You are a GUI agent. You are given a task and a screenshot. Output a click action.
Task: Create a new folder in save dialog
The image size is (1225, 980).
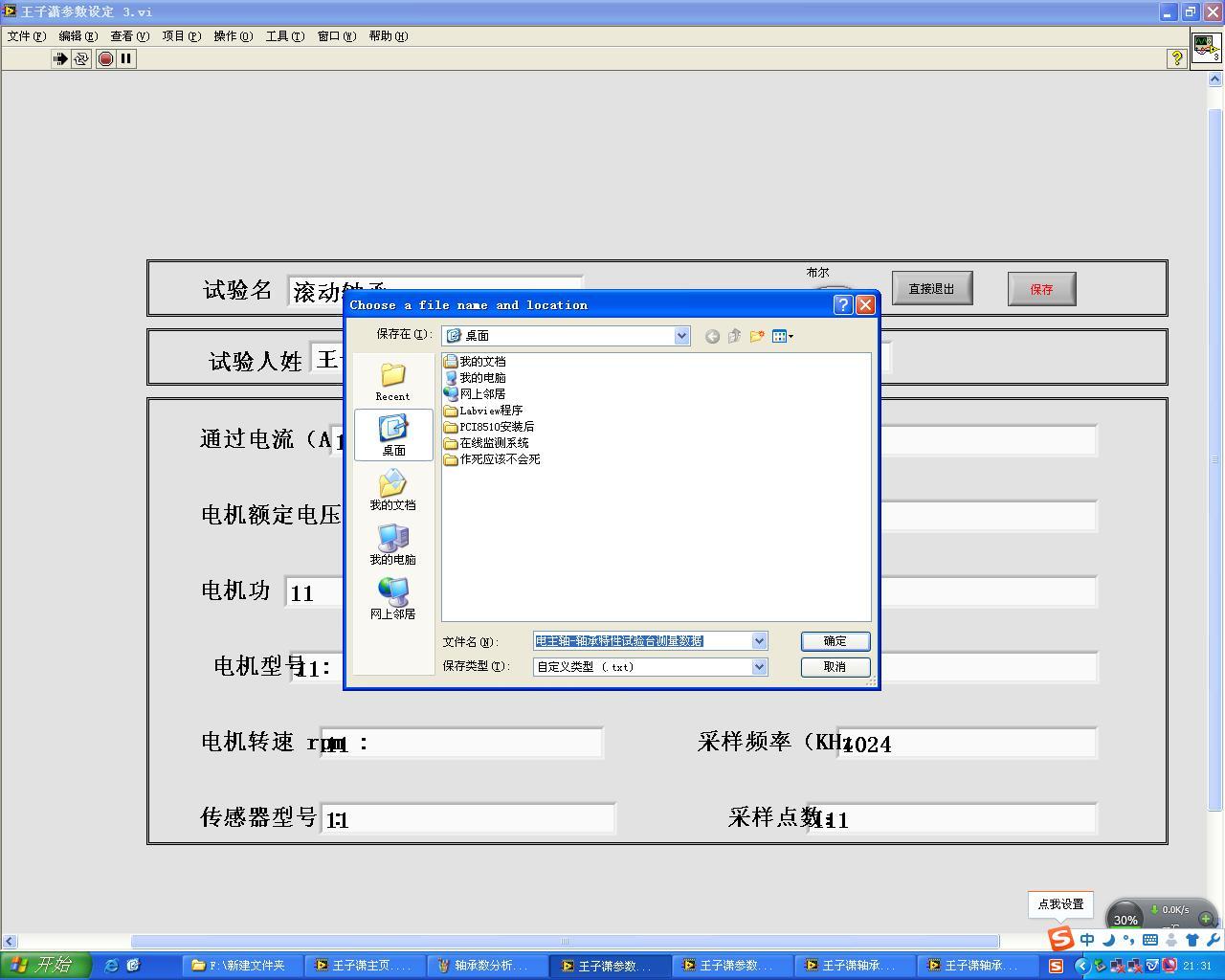(757, 336)
